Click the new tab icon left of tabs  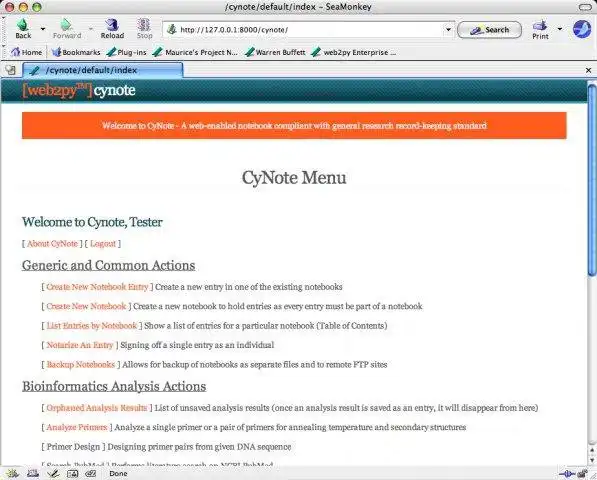(x=10, y=70)
